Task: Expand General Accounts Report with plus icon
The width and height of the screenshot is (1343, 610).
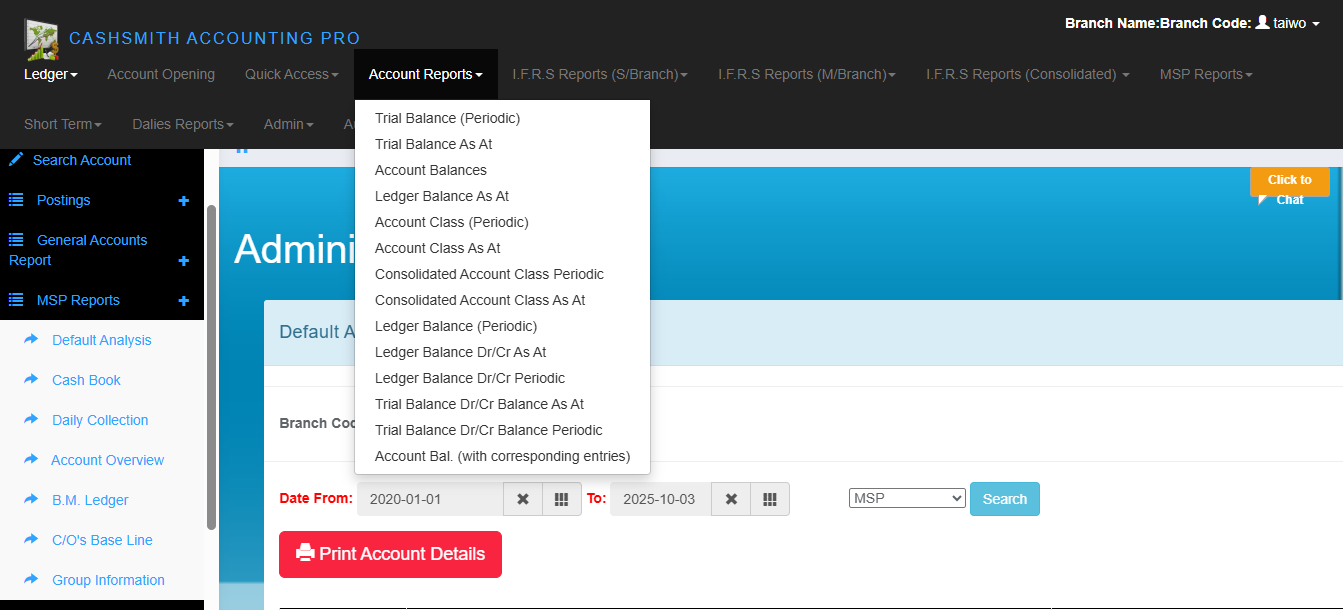Action: tap(183, 261)
